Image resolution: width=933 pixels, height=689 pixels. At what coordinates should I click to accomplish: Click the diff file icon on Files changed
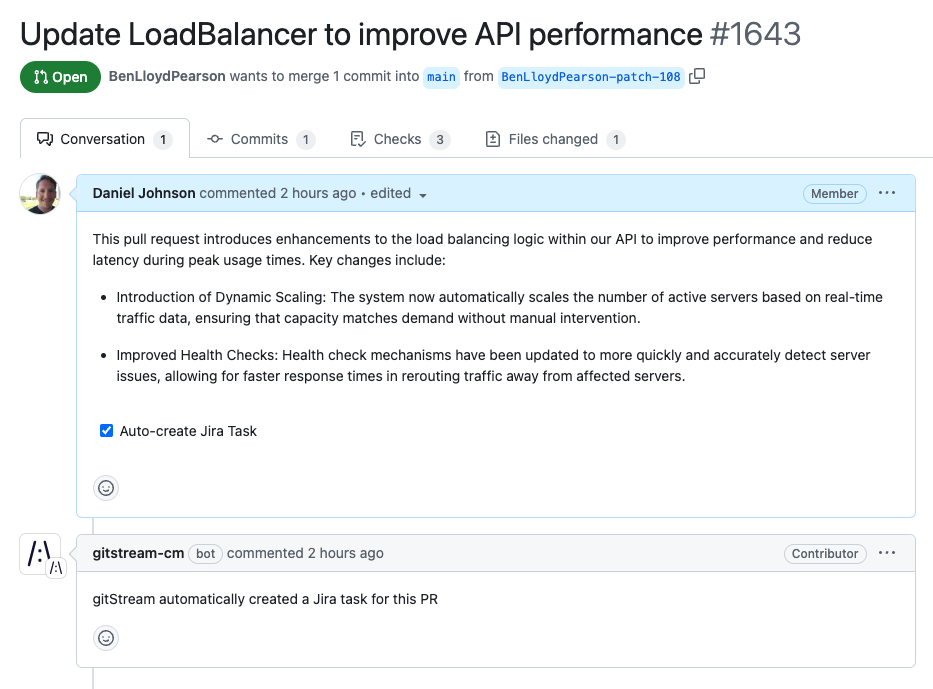tap(493, 139)
